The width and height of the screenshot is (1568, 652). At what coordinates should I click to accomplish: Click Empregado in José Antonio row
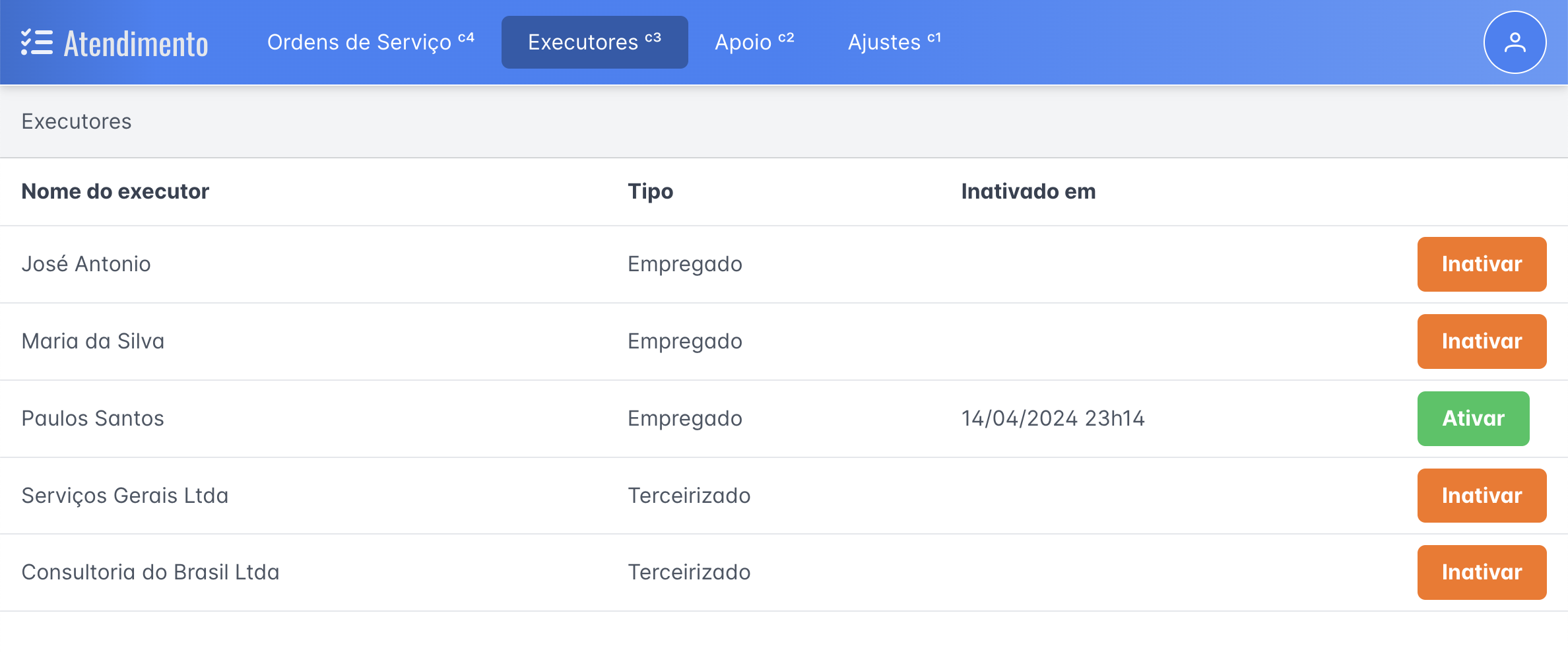685,265
